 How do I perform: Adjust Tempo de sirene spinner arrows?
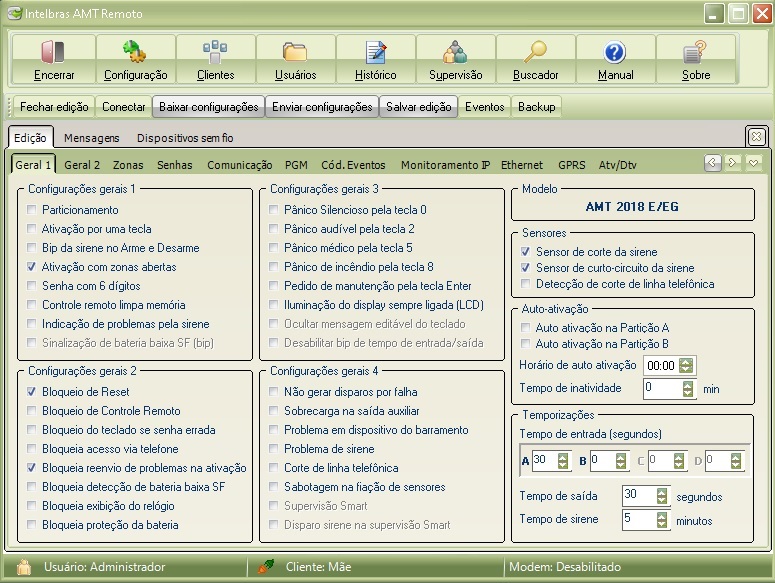pos(662,519)
